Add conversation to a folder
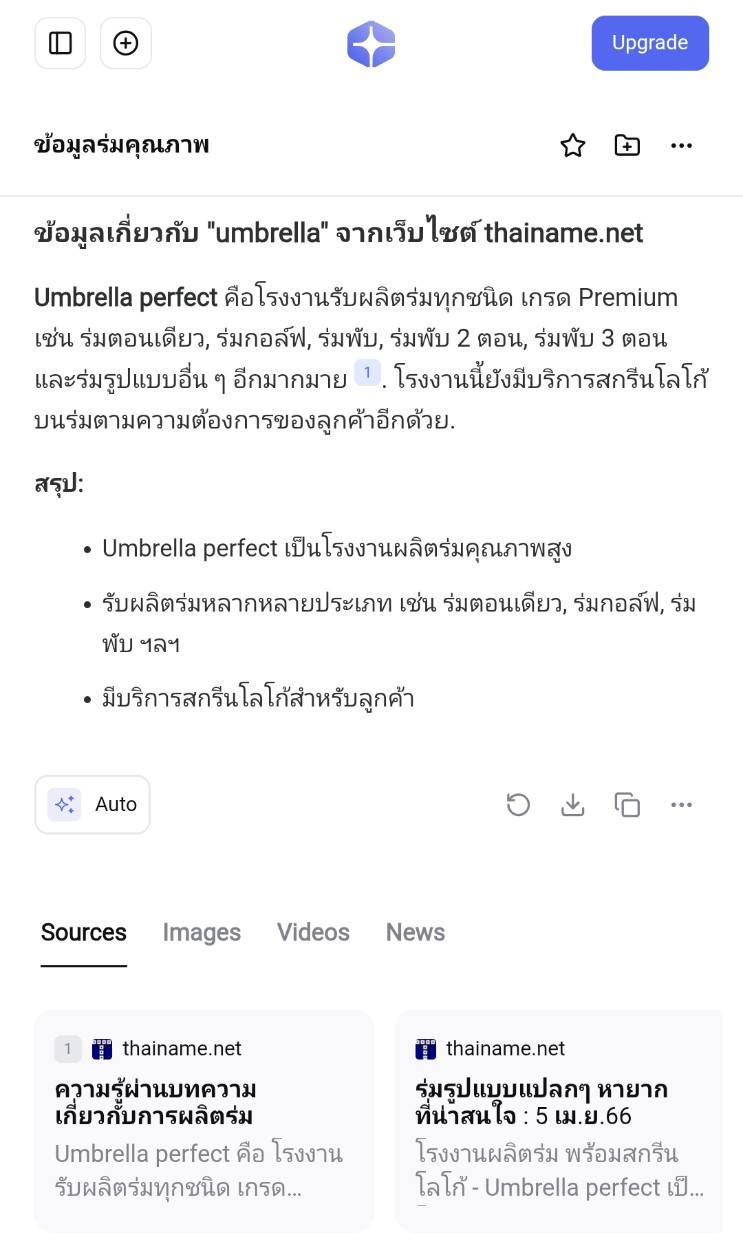 [627, 146]
